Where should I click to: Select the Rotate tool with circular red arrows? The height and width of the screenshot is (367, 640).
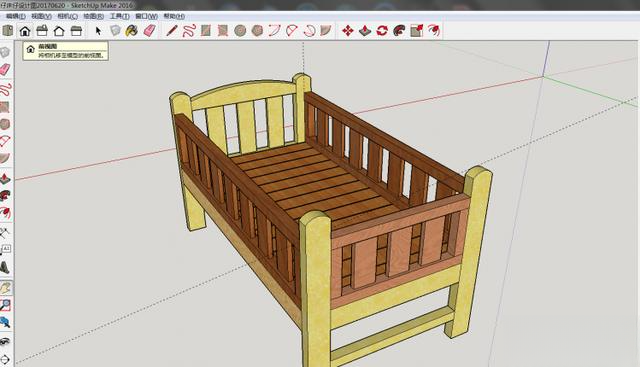(x=382, y=31)
